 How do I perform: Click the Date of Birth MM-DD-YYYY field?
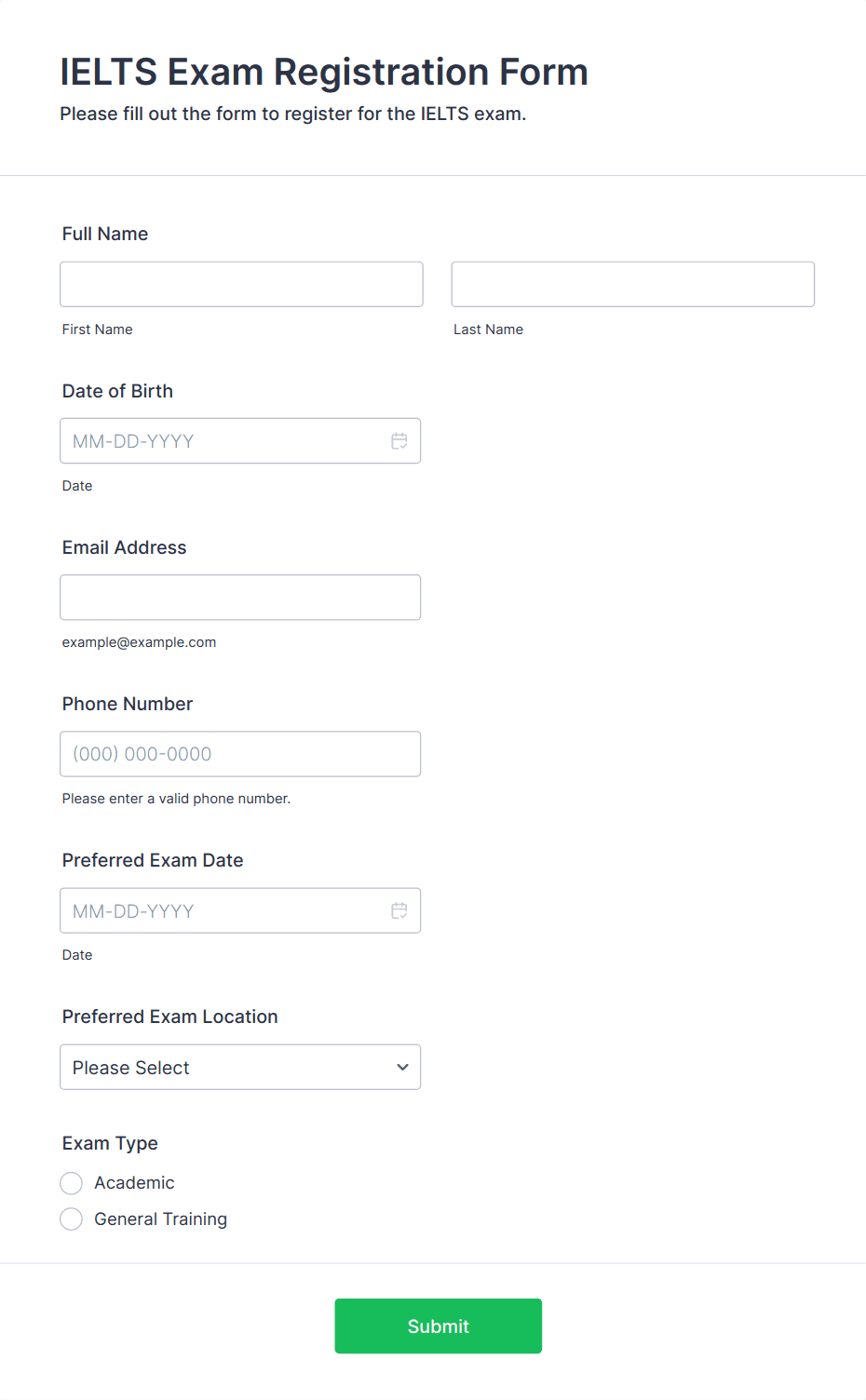click(x=240, y=441)
